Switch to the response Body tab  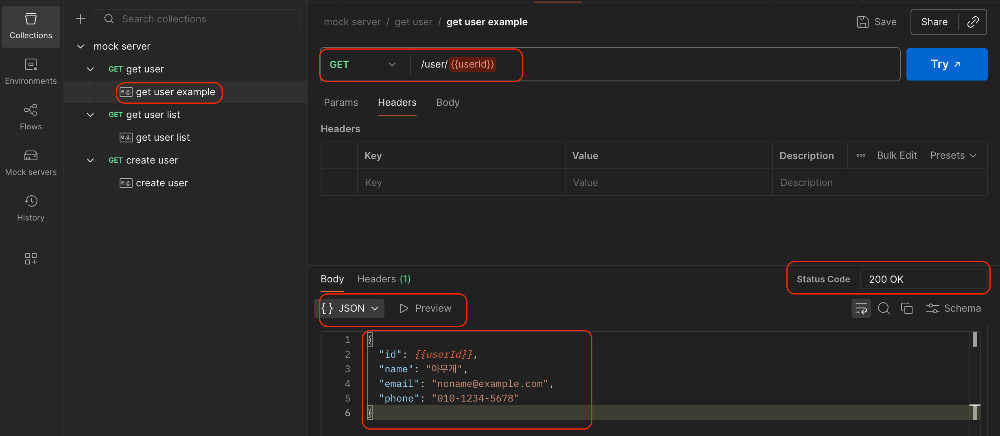pyautogui.click(x=332, y=279)
